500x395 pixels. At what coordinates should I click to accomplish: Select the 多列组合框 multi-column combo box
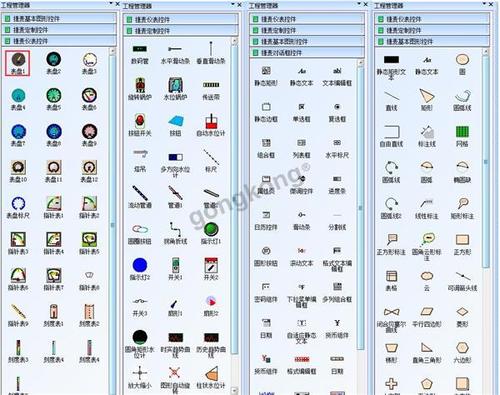tap(337, 293)
